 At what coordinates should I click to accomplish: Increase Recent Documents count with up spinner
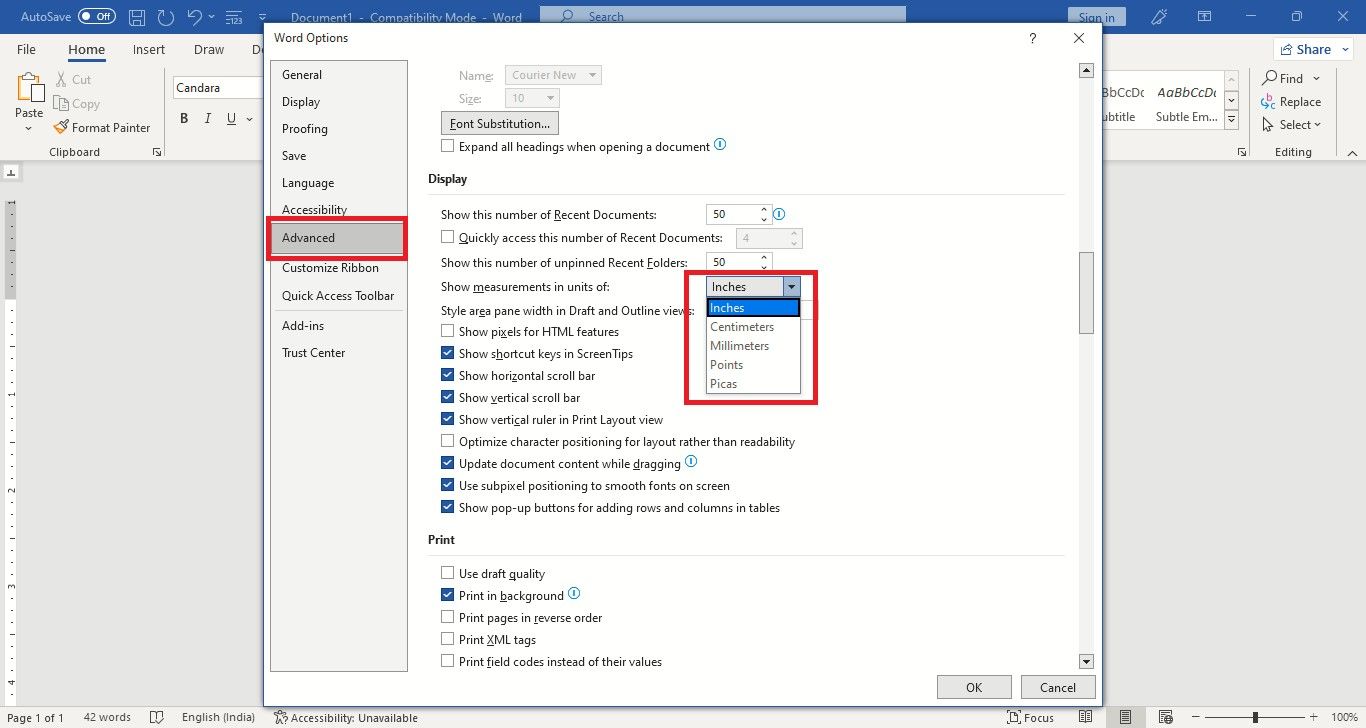coord(764,210)
